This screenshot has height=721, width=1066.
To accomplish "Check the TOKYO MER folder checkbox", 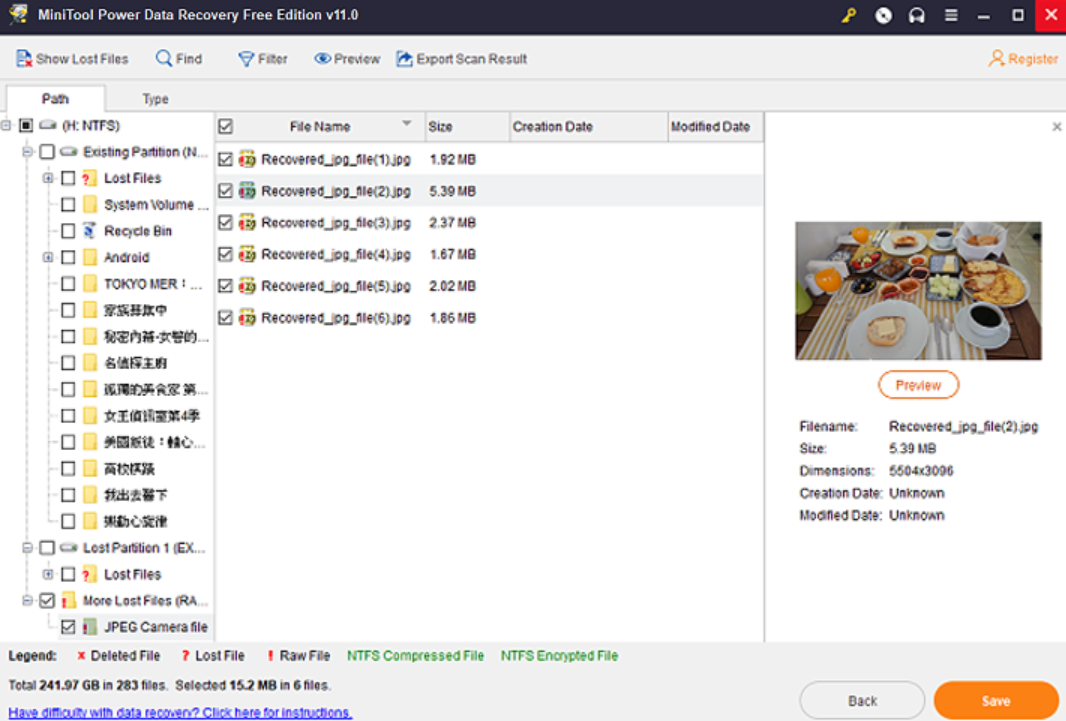I will pyautogui.click(x=68, y=284).
